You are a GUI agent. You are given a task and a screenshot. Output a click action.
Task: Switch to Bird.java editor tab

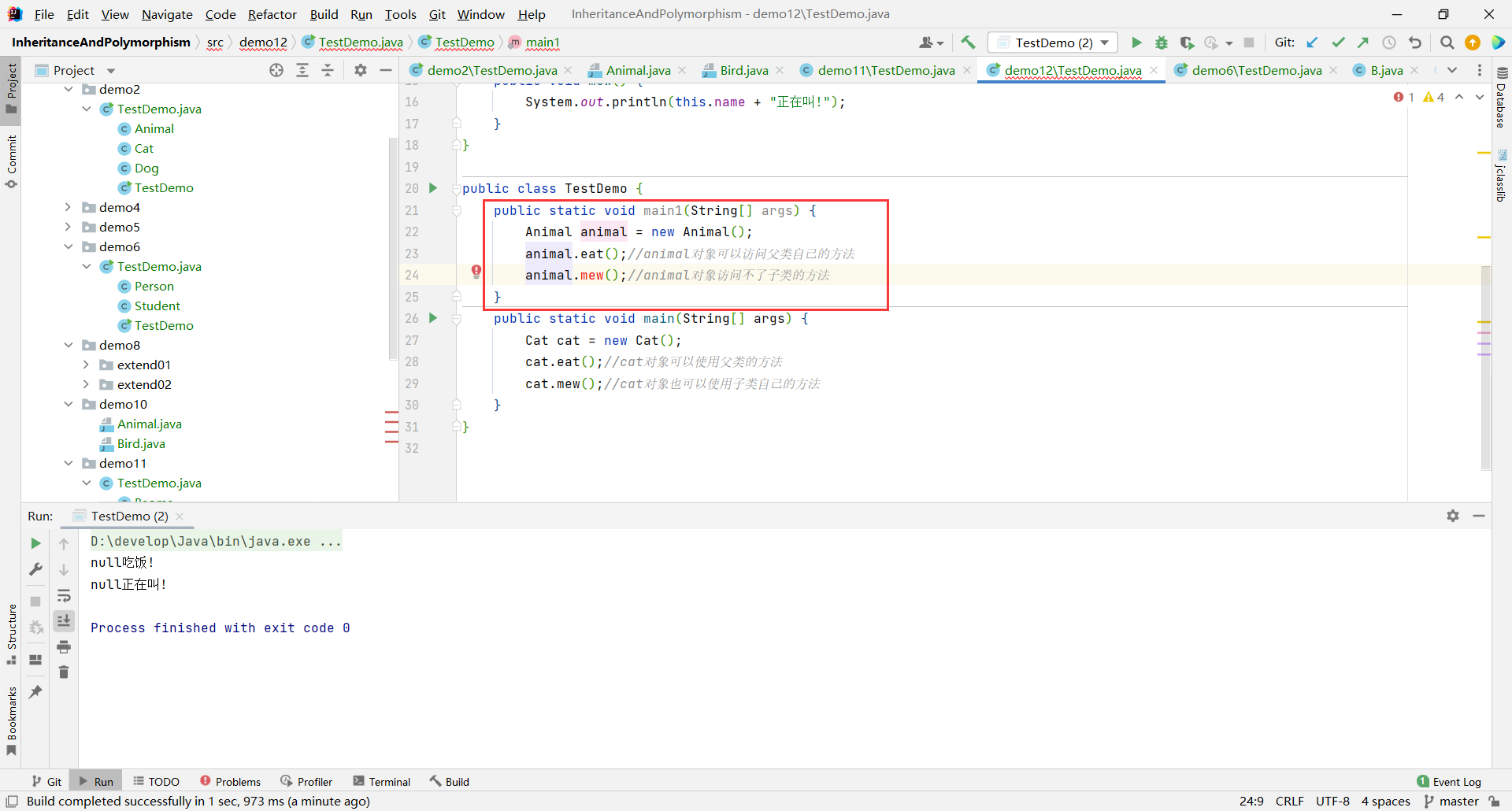743,70
